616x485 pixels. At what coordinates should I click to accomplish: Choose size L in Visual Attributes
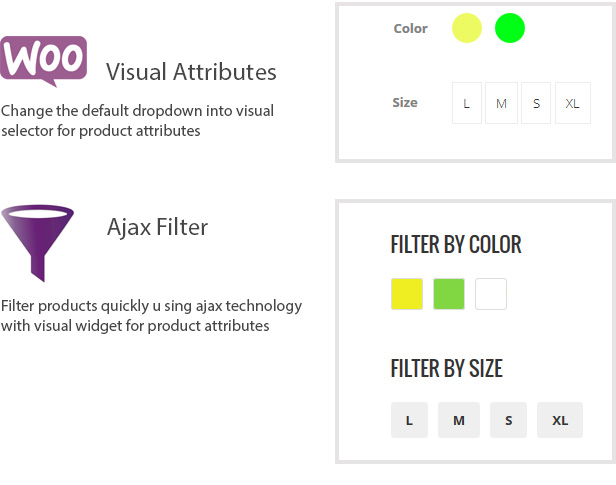point(467,103)
